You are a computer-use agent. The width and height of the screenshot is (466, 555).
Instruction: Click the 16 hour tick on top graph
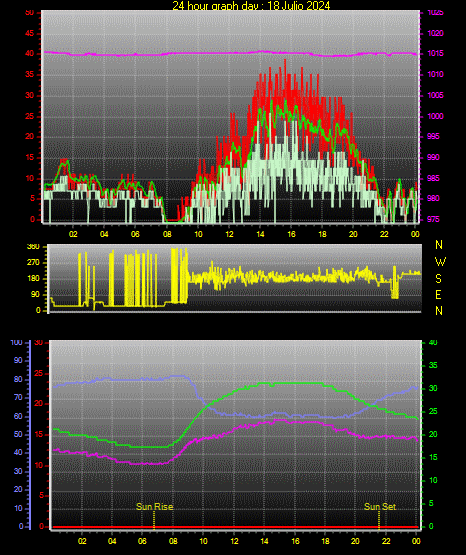291,234
